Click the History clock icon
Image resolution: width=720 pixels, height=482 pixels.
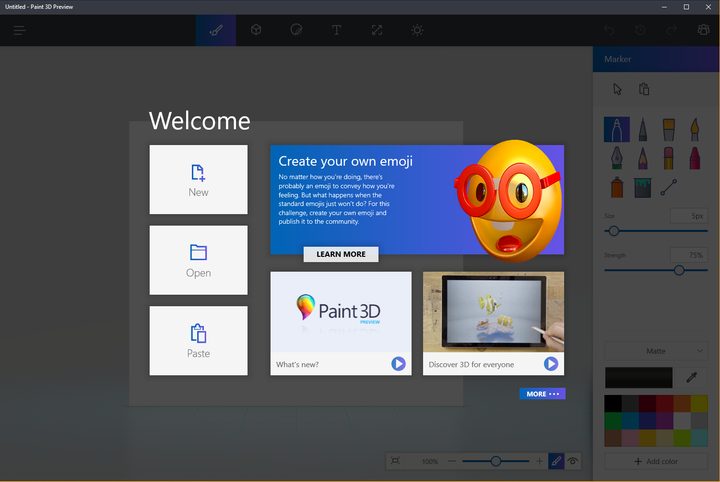[x=640, y=30]
